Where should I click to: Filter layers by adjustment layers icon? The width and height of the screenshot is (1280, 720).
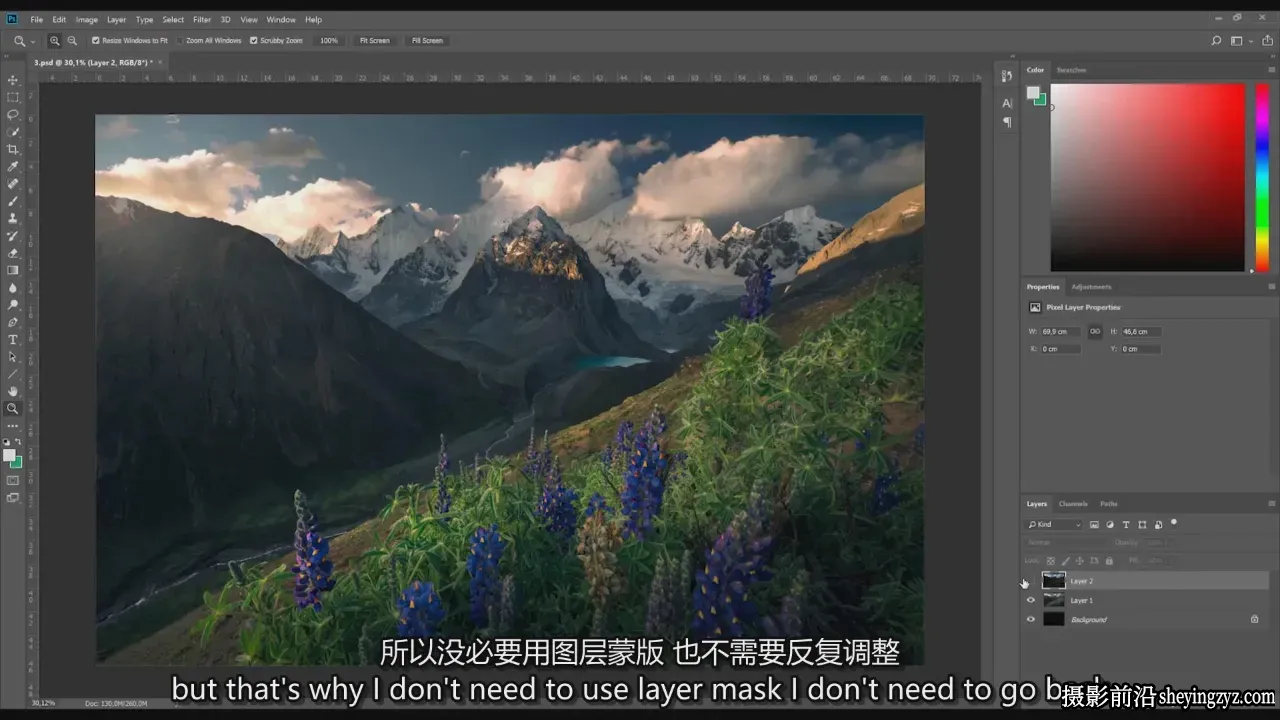click(1110, 524)
